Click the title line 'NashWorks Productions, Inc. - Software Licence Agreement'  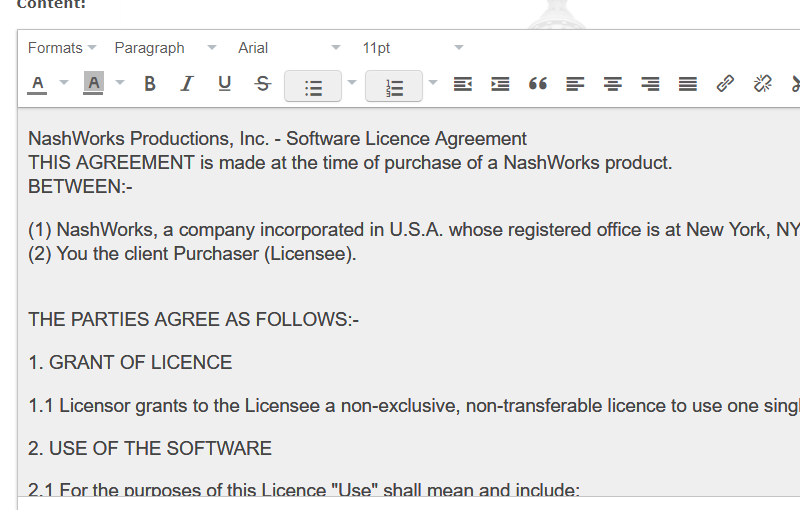pos(277,139)
